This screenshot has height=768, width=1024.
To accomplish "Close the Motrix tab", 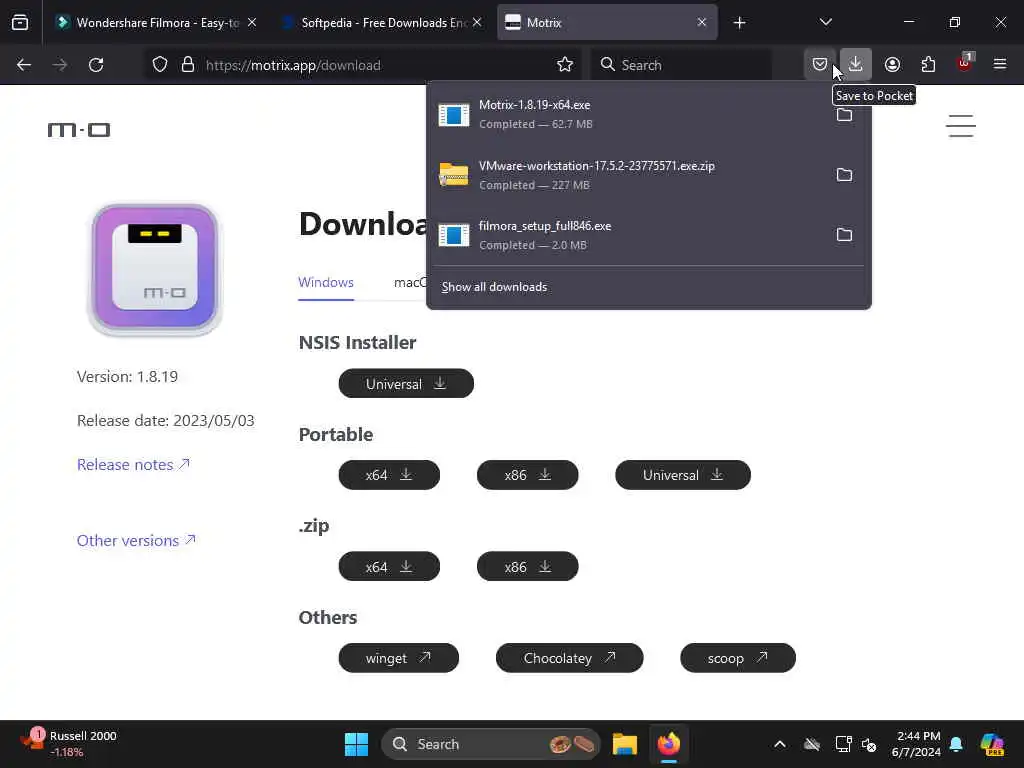I will tap(701, 23).
